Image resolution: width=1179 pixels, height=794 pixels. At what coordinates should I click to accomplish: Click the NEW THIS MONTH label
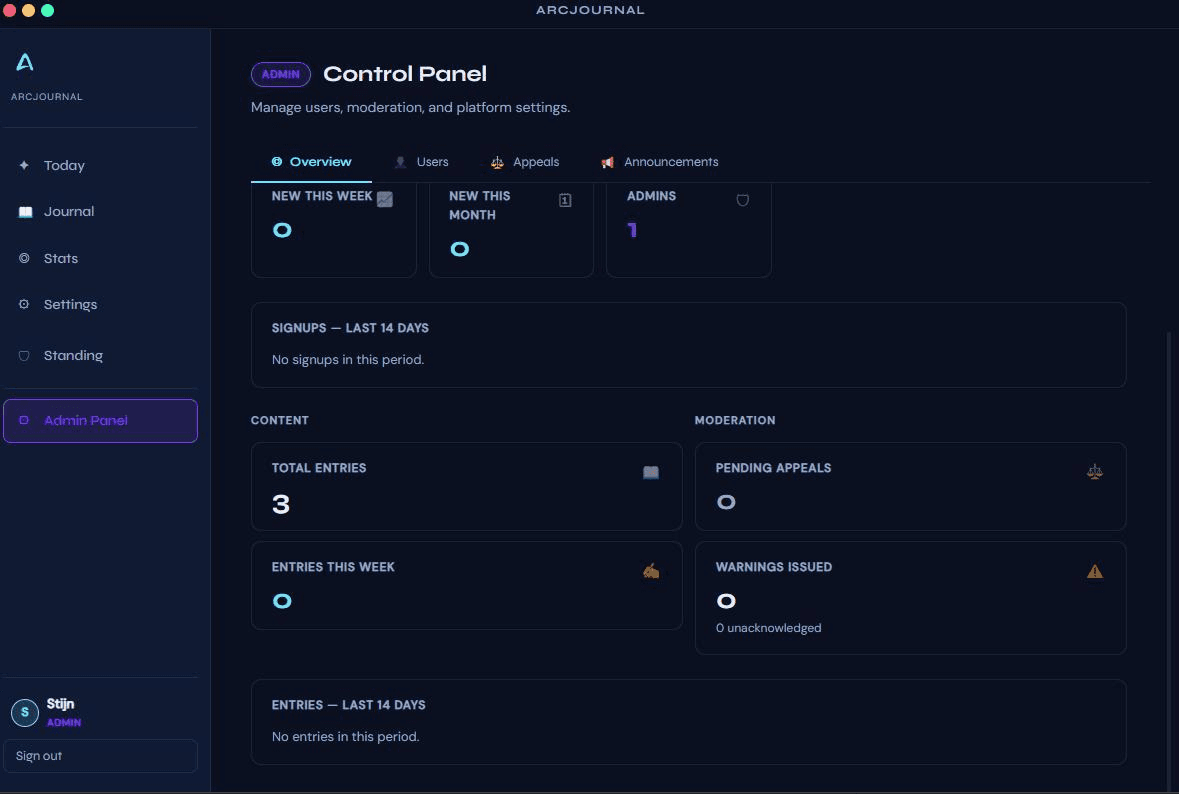480,205
